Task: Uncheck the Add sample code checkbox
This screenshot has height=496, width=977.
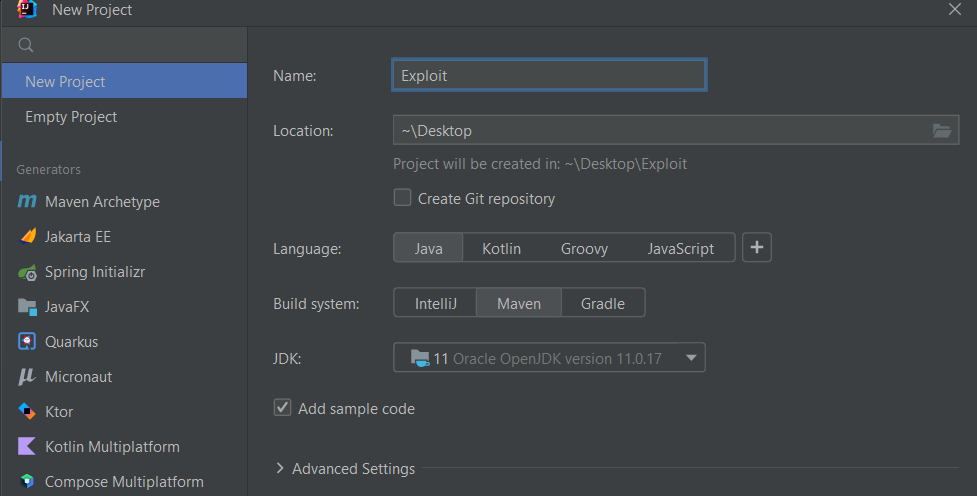Action: pos(283,408)
